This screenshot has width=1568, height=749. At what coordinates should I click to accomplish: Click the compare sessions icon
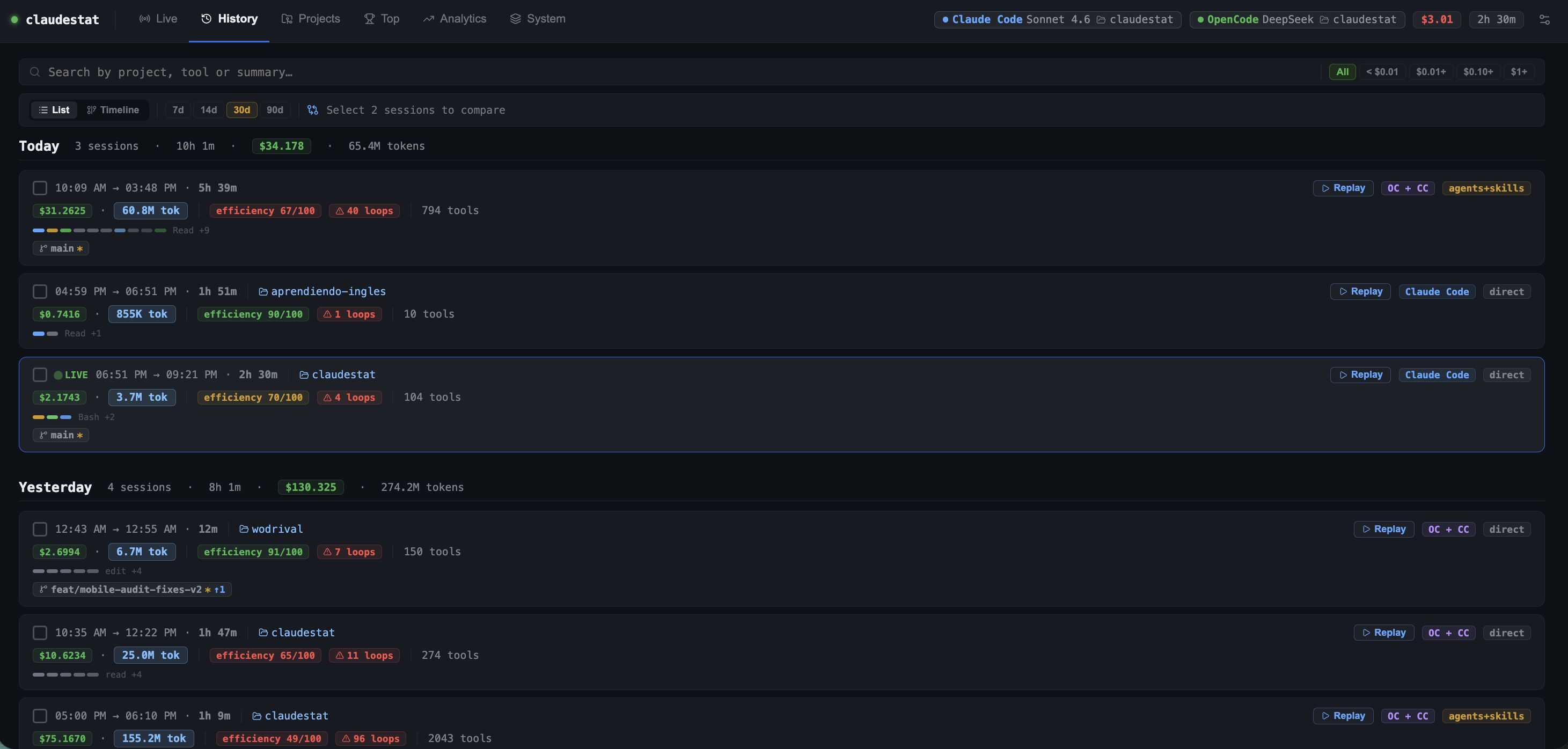click(x=312, y=110)
